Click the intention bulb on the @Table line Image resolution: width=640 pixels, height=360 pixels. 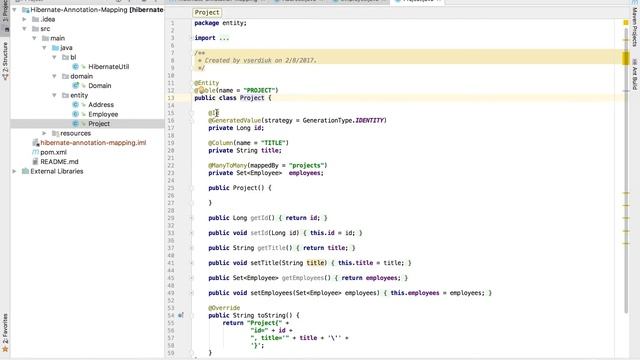[202, 90]
